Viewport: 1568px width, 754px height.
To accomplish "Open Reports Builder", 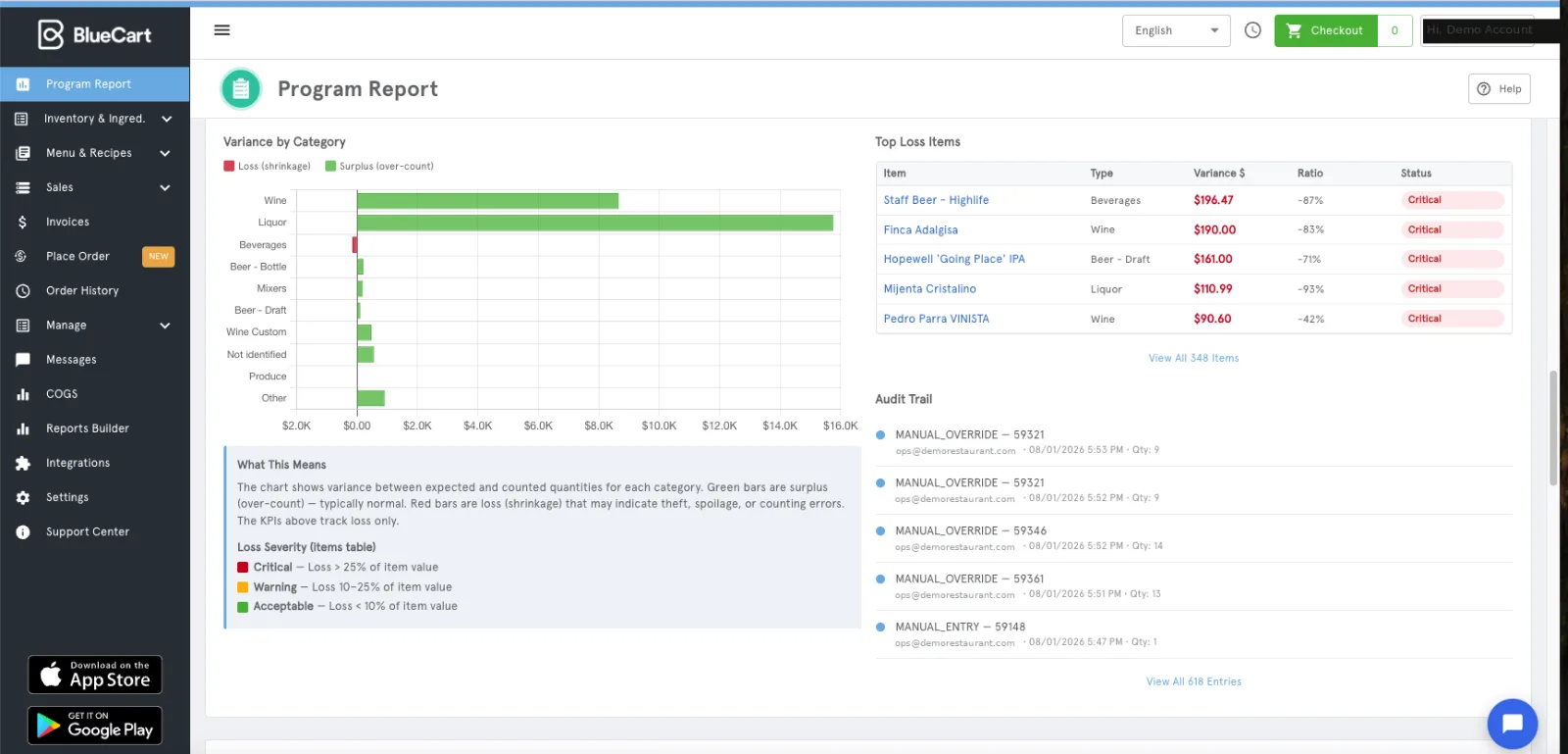I will 95,428.
